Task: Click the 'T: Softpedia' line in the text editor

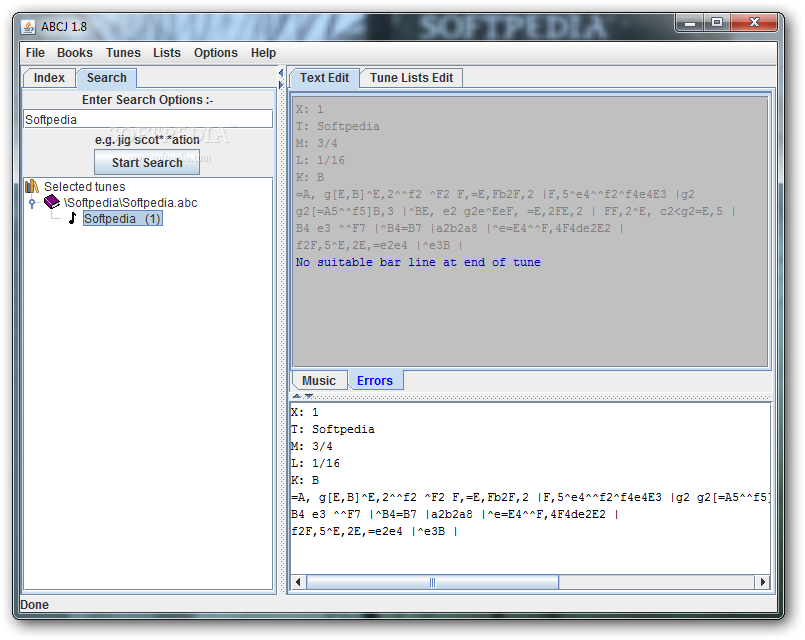Action: pos(337,126)
